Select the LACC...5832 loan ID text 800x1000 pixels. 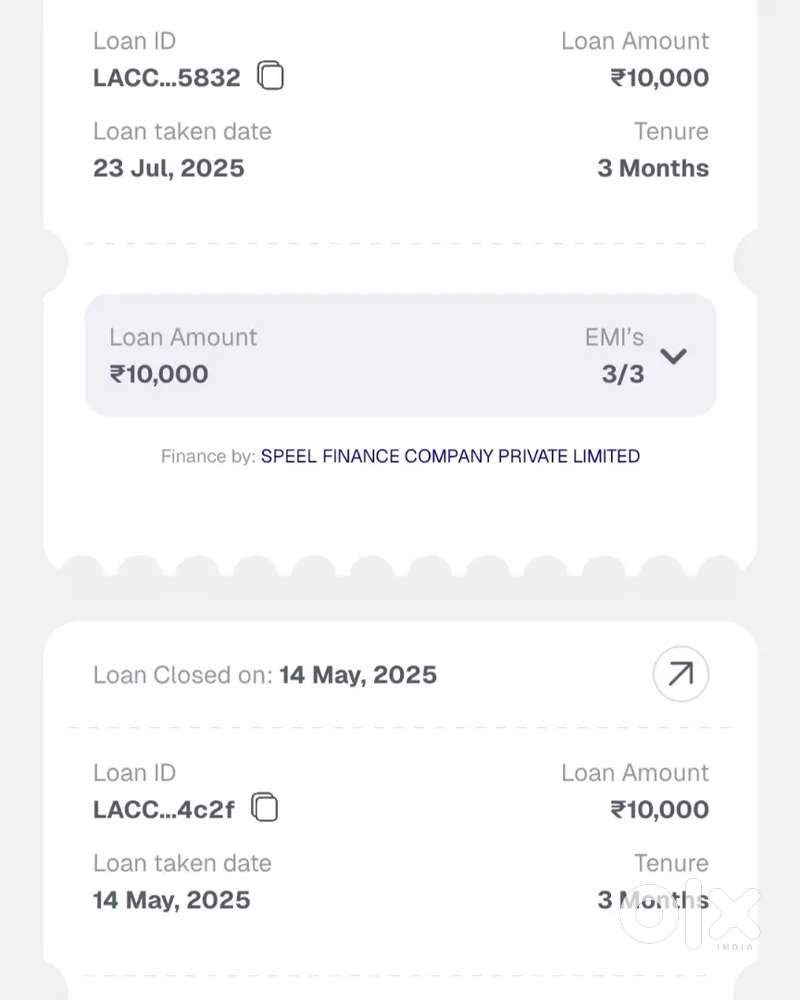[x=167, y=78]
